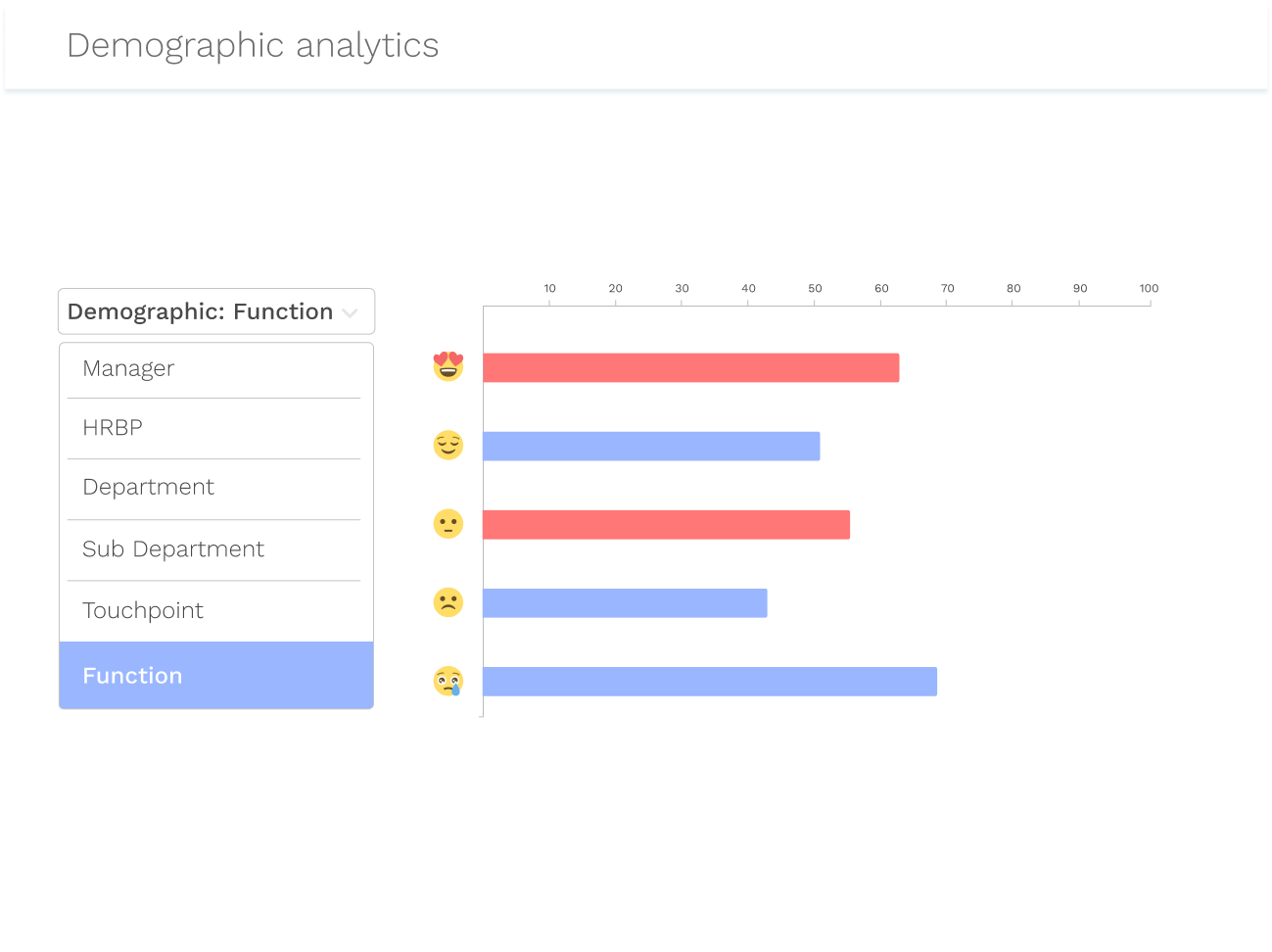Click the crying face emoji icon
The height and width of the screenshot is (952, 1272).
[448, 681]
